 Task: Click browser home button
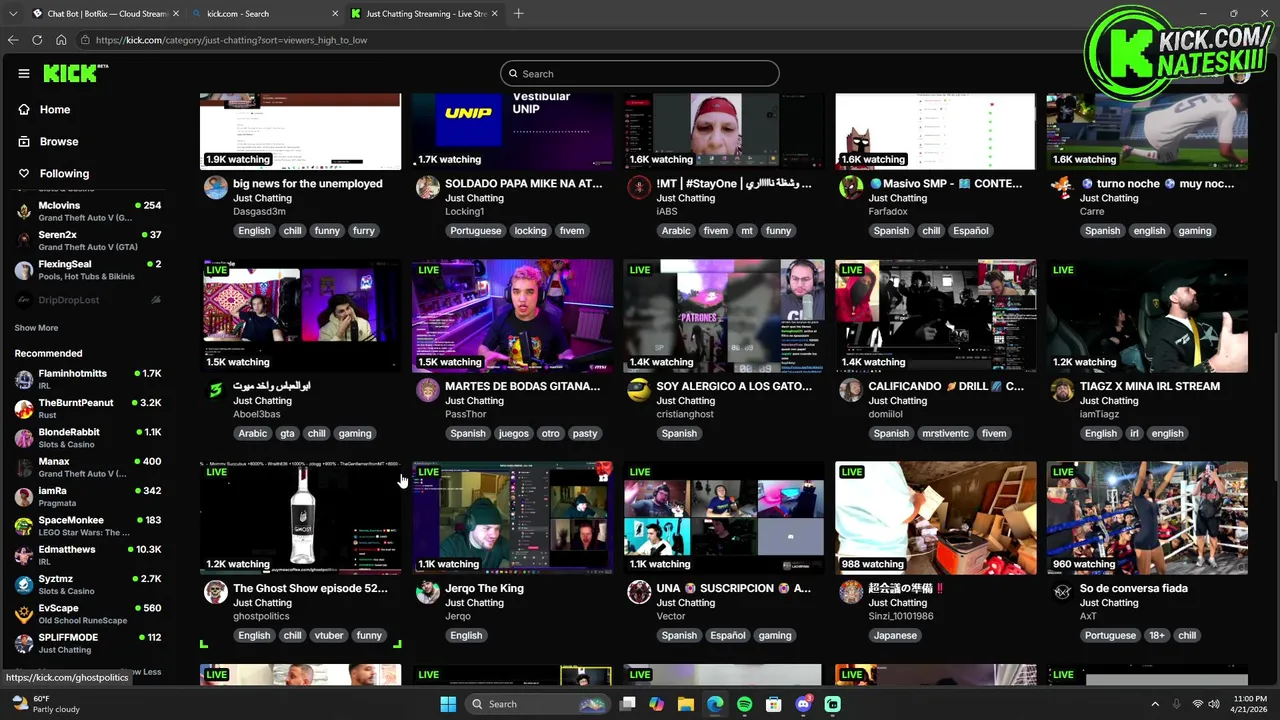(61, 40)
